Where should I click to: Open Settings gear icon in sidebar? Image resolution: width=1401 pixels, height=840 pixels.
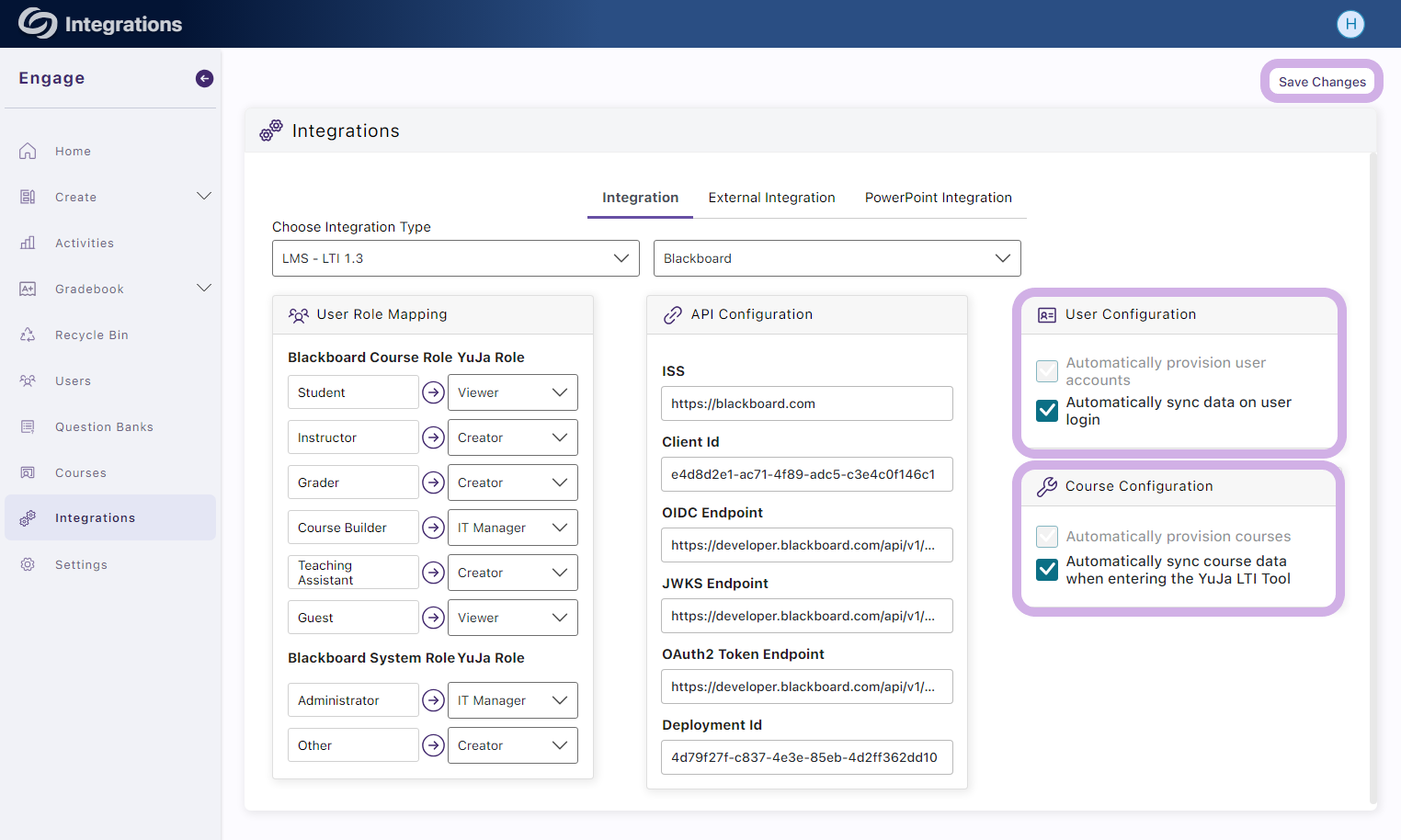pyautogui.click(x=28, y=565)
